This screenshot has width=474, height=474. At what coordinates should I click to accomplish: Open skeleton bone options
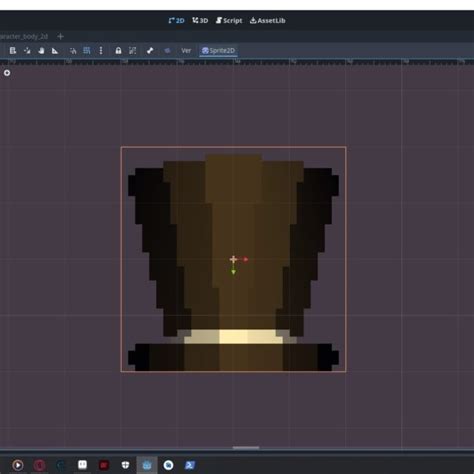coord(150,51)
